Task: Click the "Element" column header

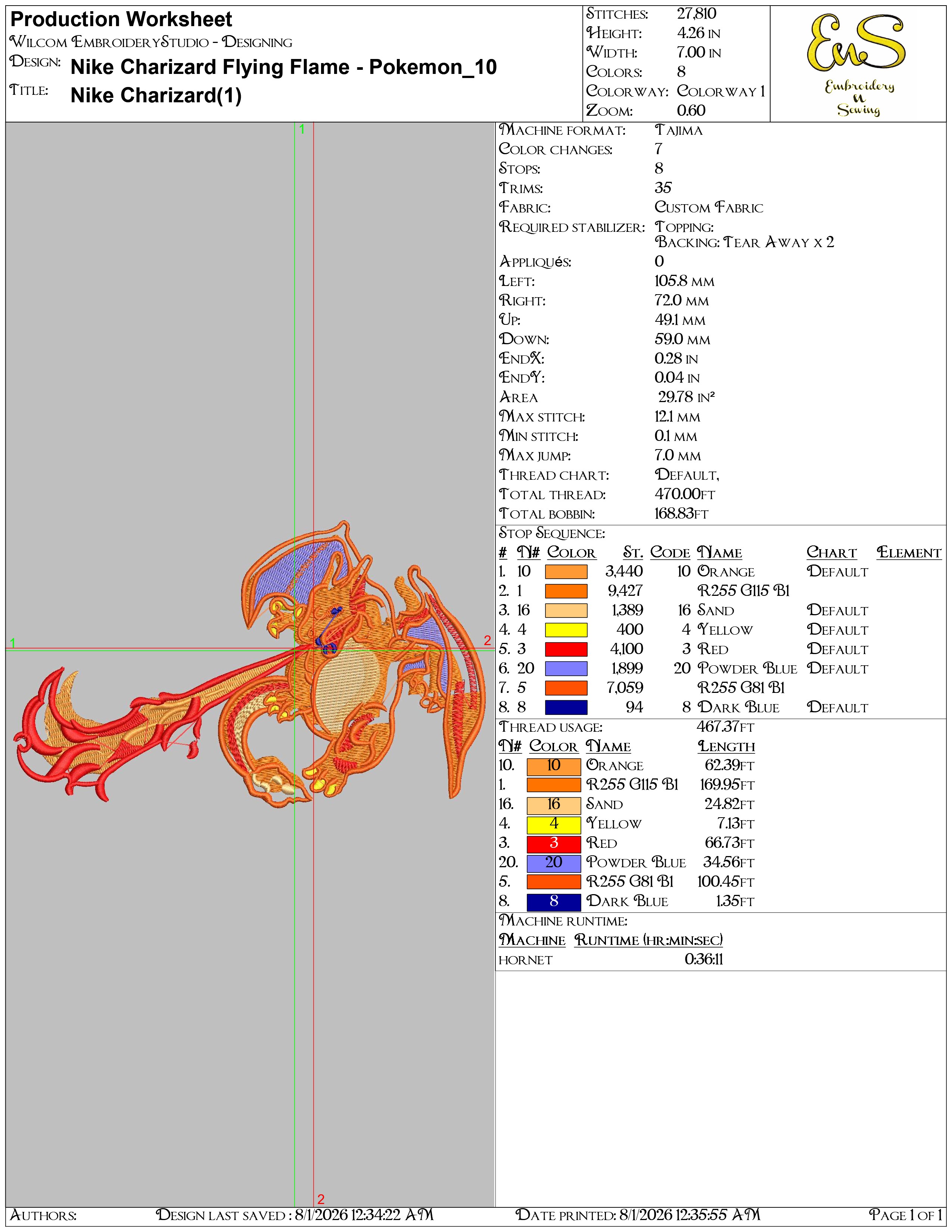Action: [x=909, y=553]
